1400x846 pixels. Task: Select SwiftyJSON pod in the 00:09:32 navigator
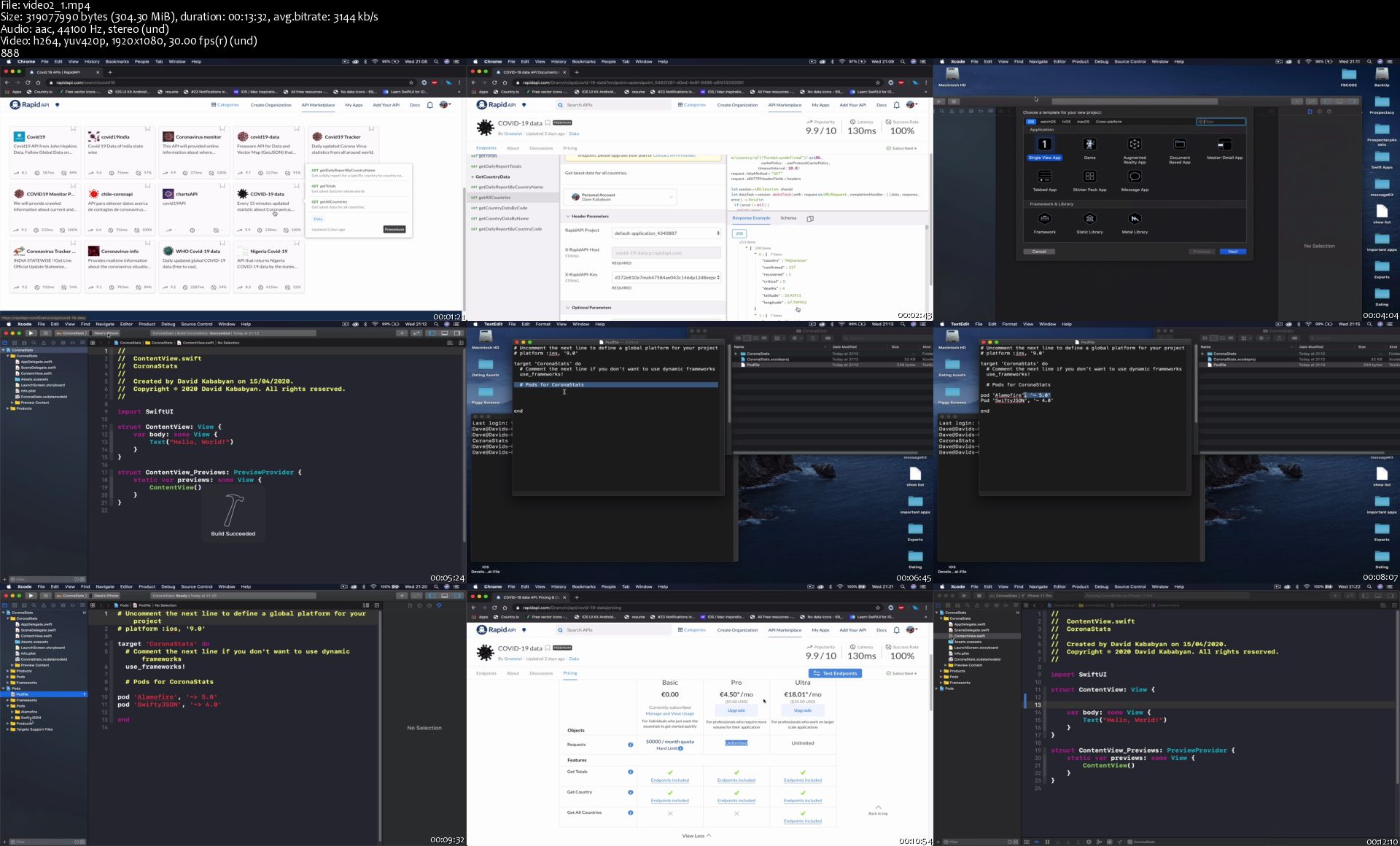(31, 718)
